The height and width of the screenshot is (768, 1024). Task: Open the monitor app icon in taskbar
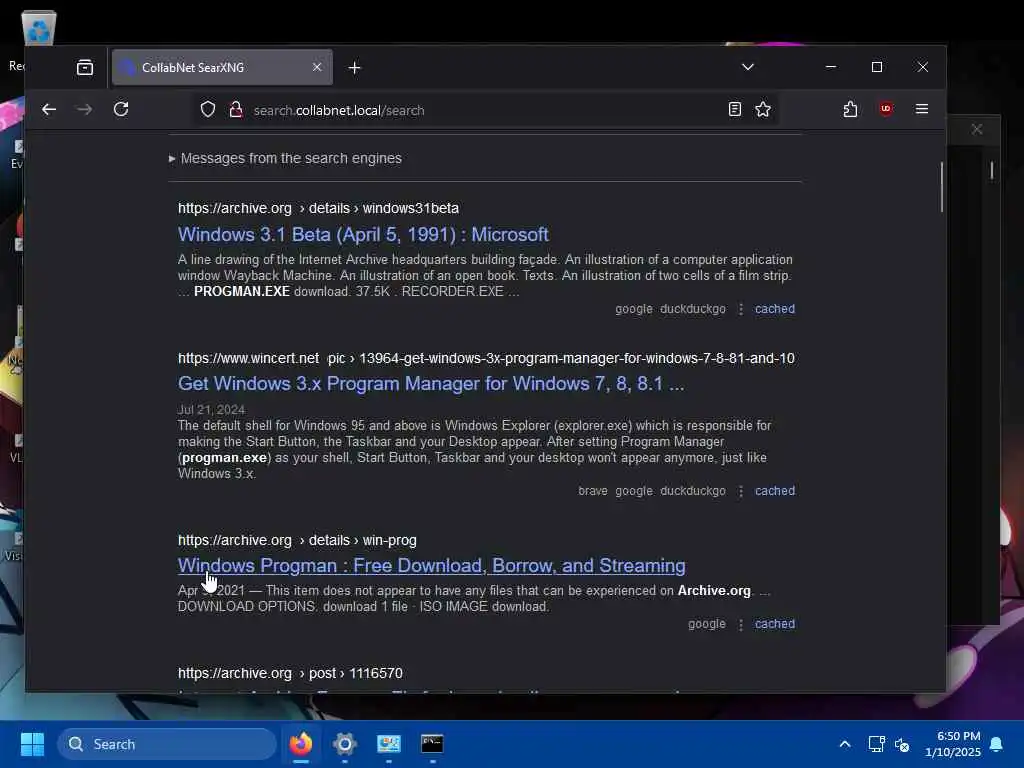tap(389, 744)
